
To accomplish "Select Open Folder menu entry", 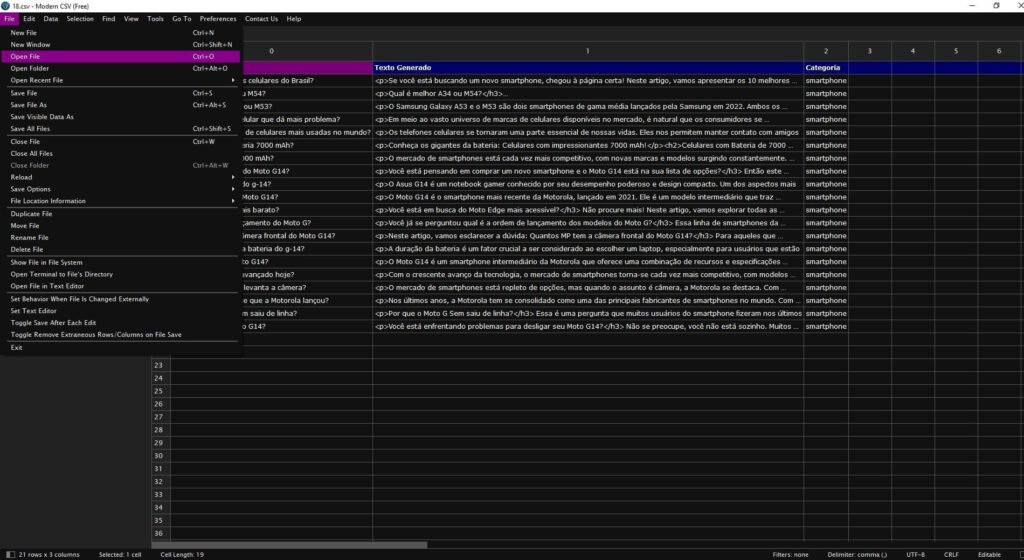I will [120, 68].
